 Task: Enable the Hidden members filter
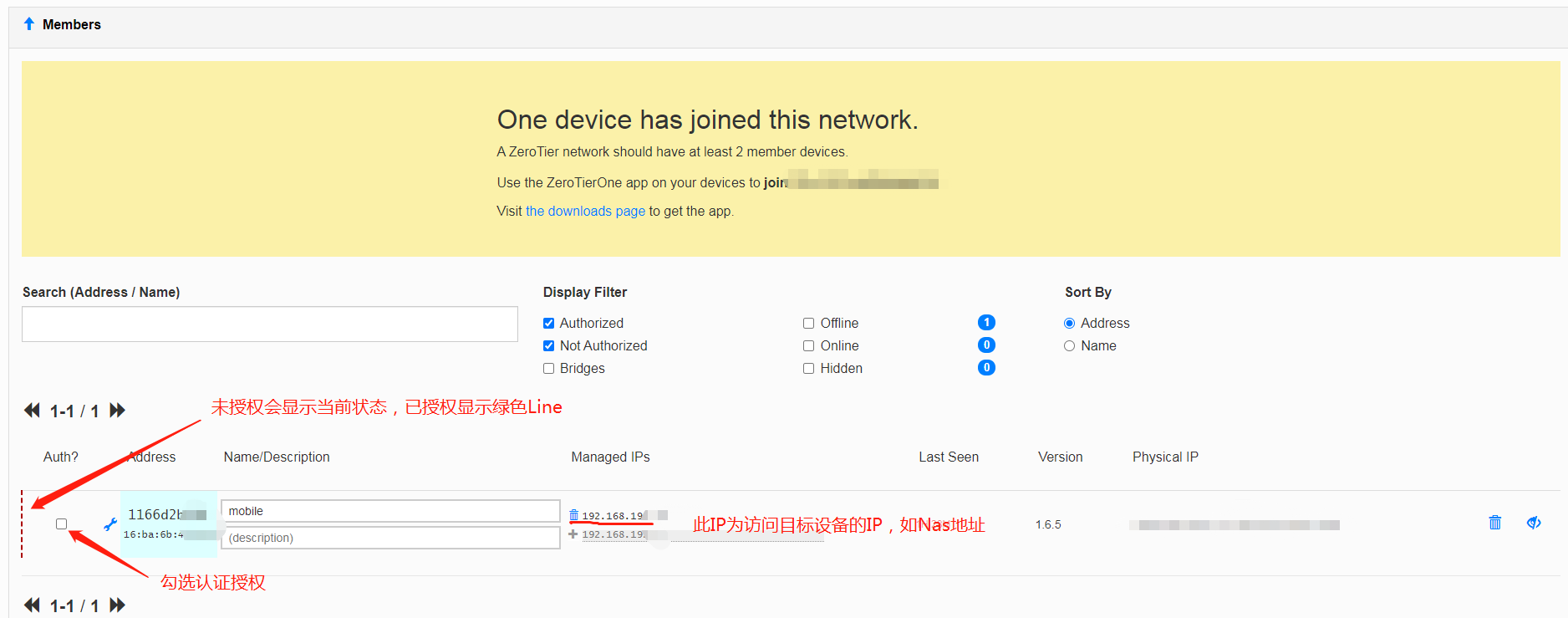(x=809, y=369)
